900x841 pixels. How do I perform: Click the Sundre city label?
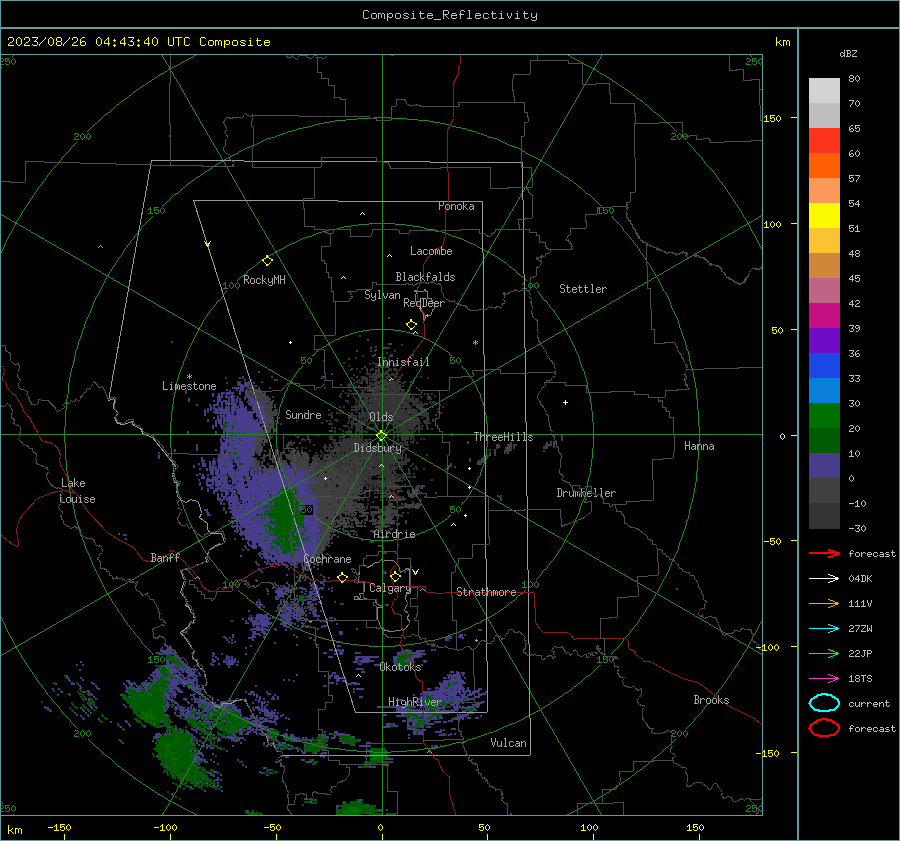coord(303,414)
